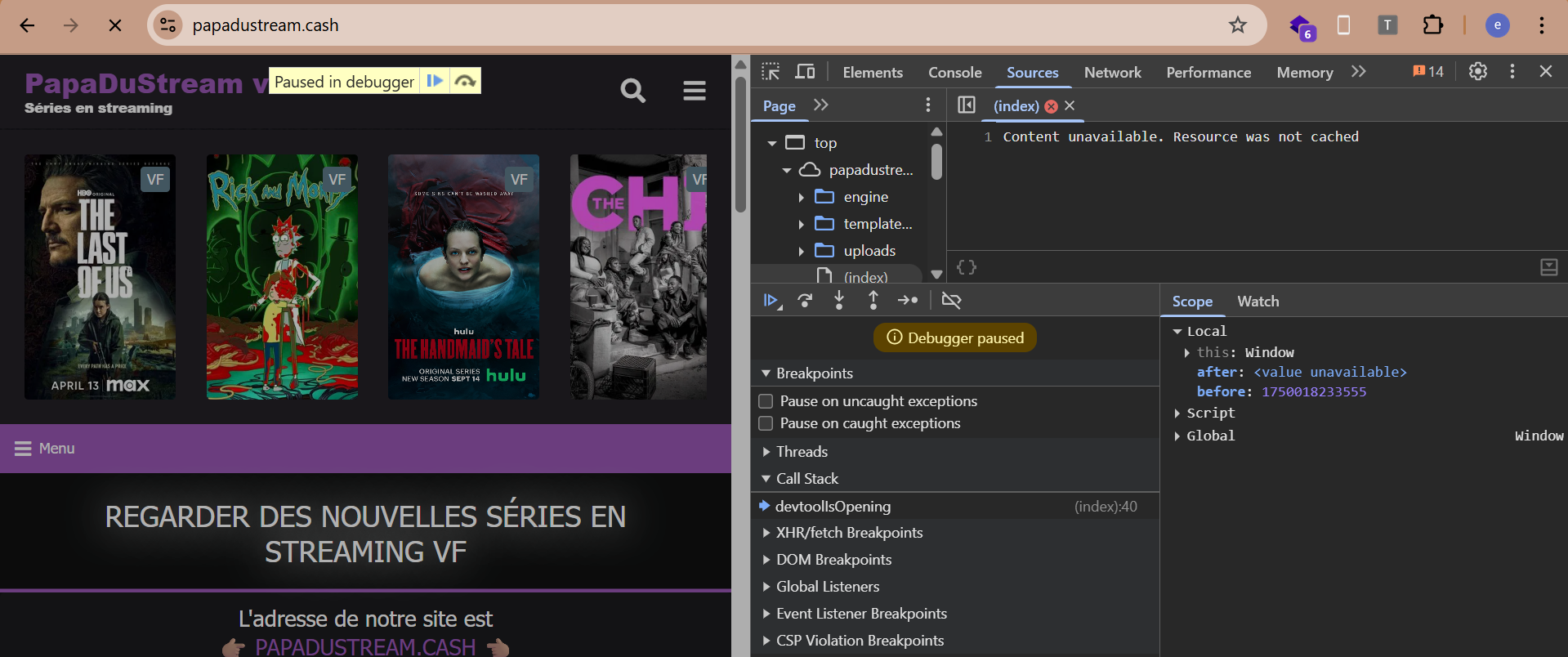Open the PAPADUSTREAM.CASH link
The width and height of the screenshot is (1568, 657).
point(365,647)
